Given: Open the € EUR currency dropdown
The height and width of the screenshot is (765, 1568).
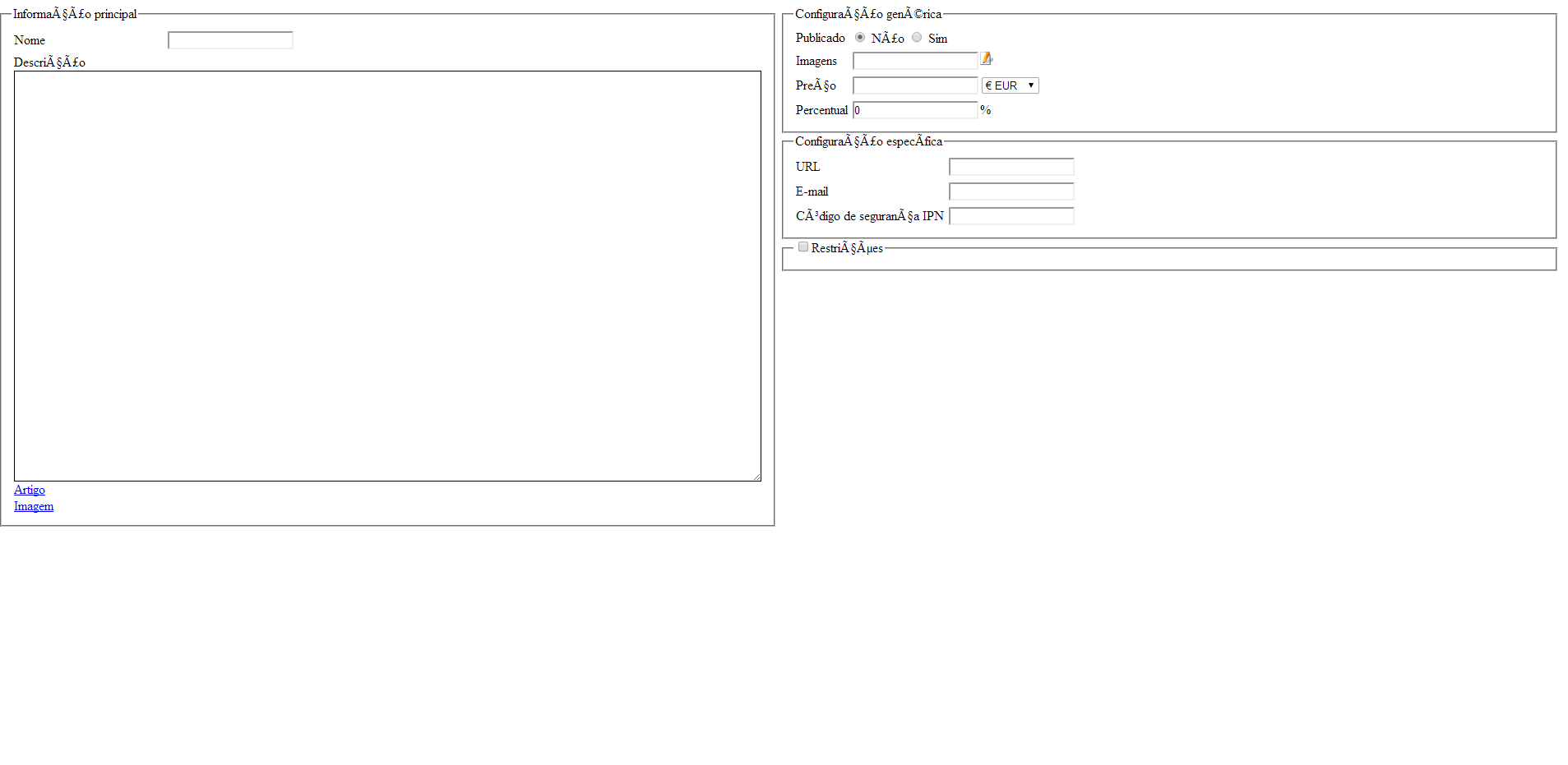Looking at the screenshot, I should 1010,85.
